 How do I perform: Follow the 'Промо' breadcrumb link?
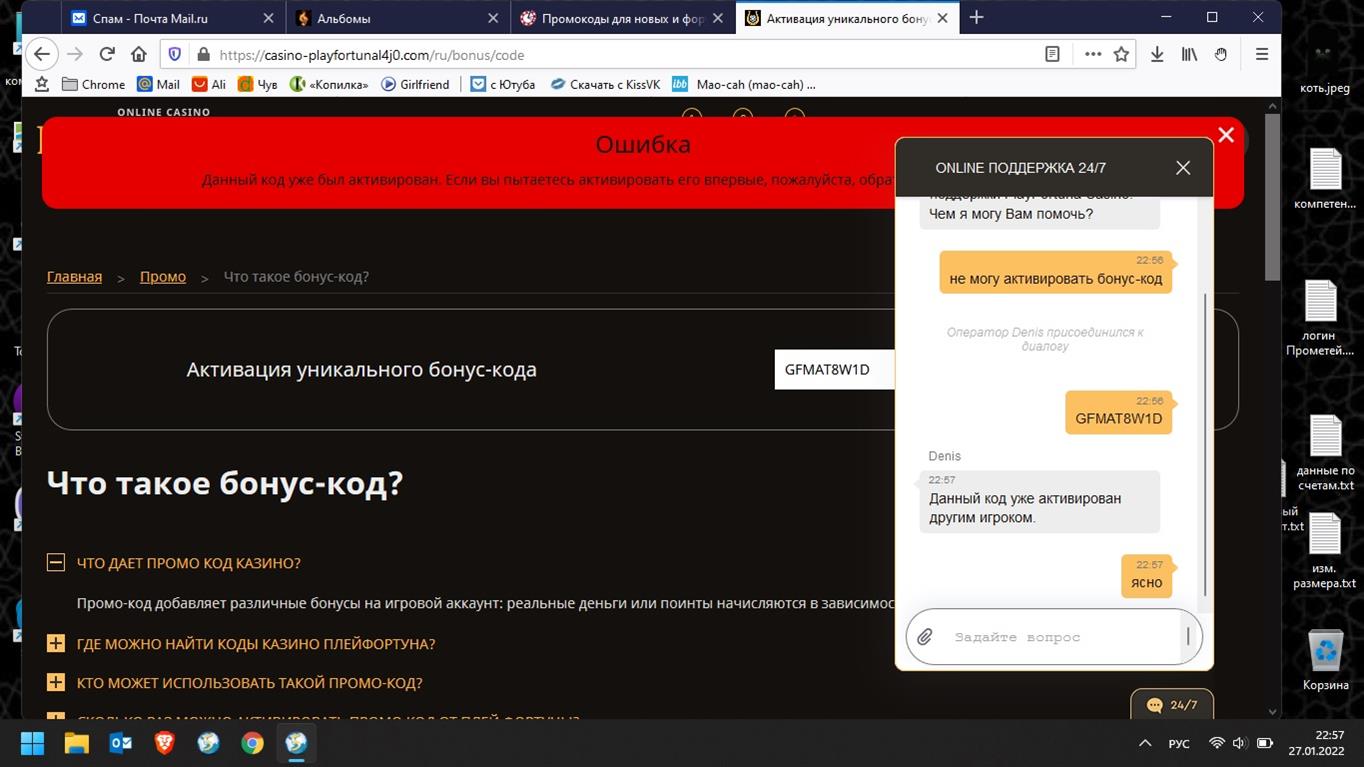(163, 277)
